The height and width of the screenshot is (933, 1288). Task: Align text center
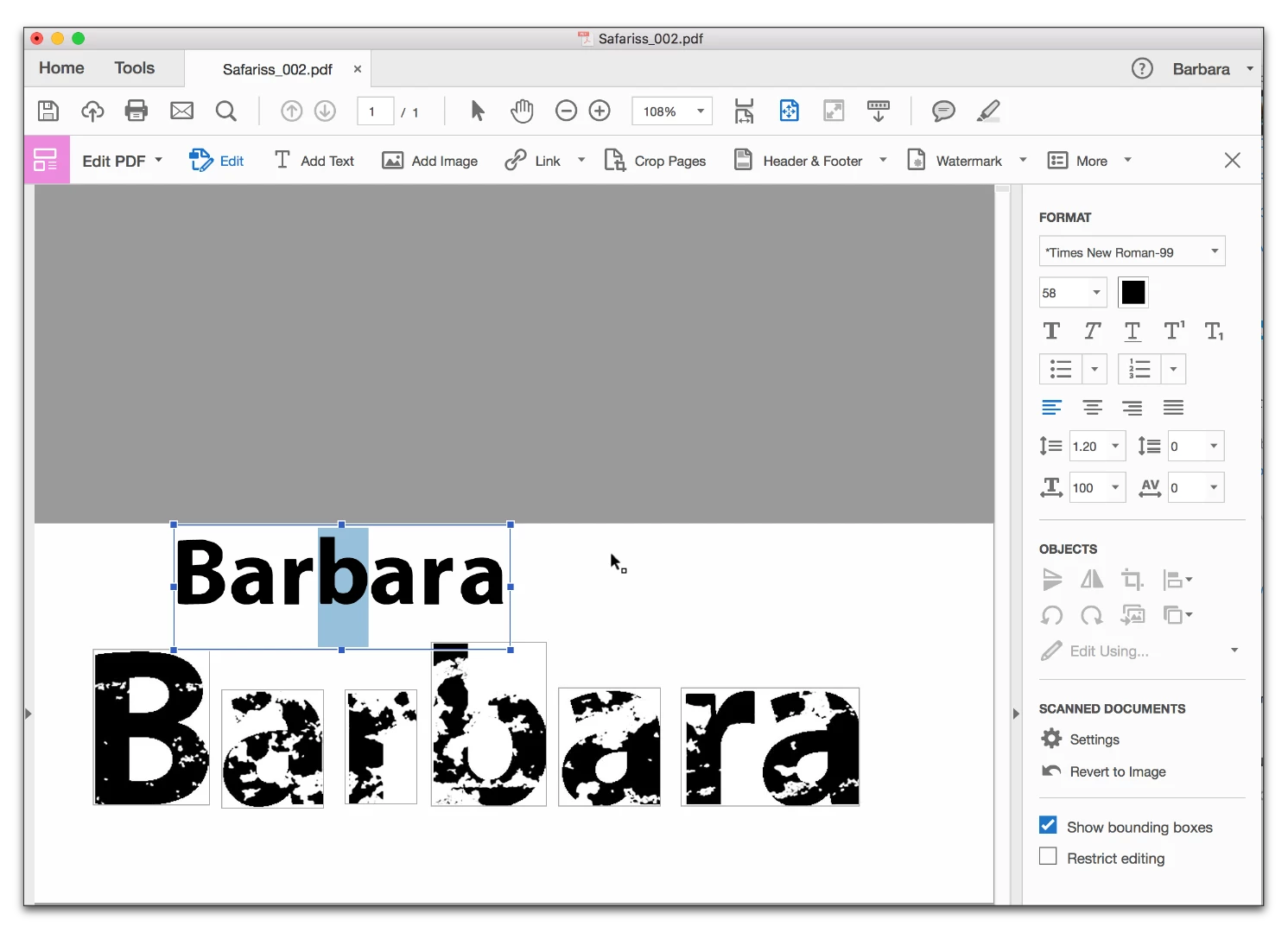click(1092, 407)
